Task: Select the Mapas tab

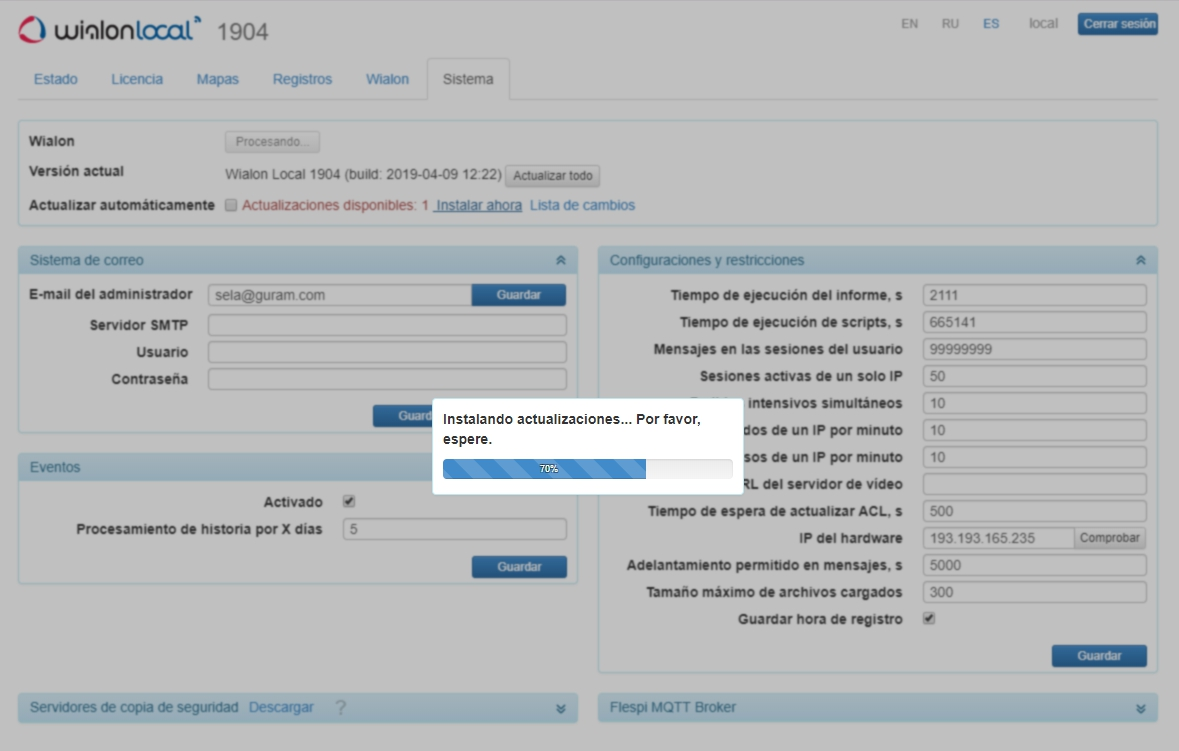Action: pyautogui.click(x=217, y=78)
